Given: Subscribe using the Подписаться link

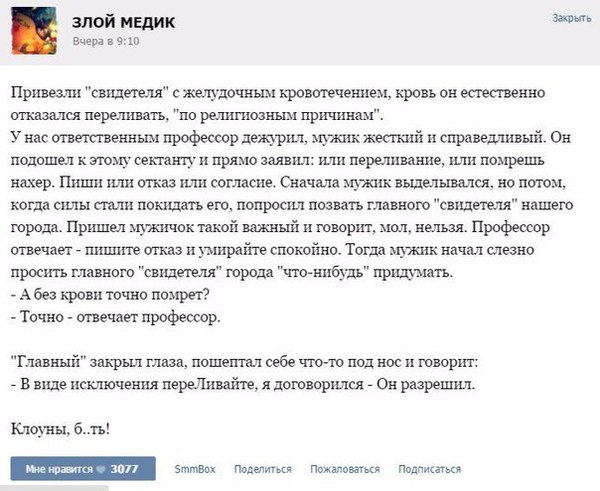Looking at the screenshot, I should pos(429,468).
